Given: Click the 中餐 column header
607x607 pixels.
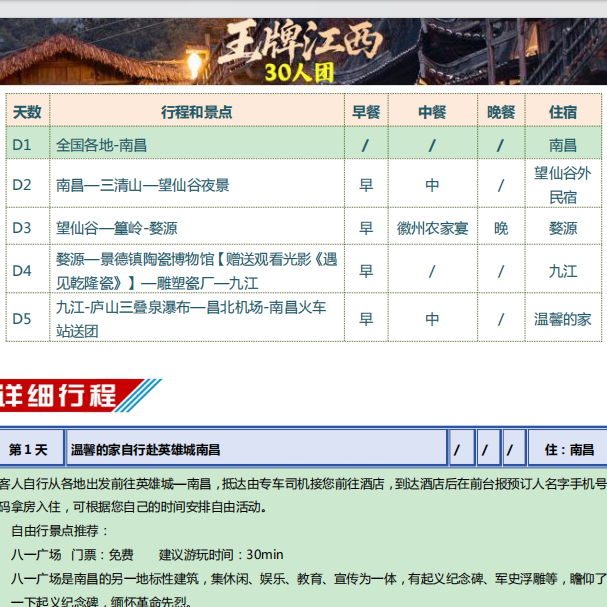Looking at the screenshot, I should tap(432, 111).
